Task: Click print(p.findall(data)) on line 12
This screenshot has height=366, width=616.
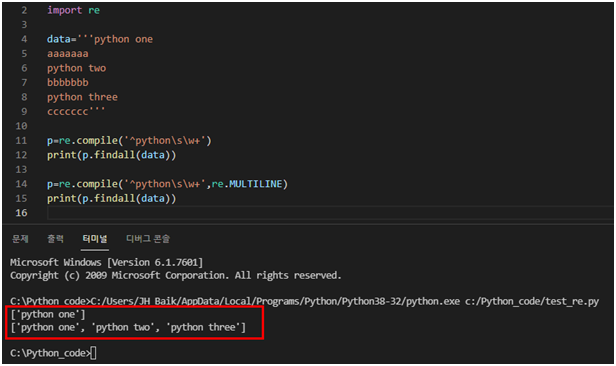Action: 112,155
